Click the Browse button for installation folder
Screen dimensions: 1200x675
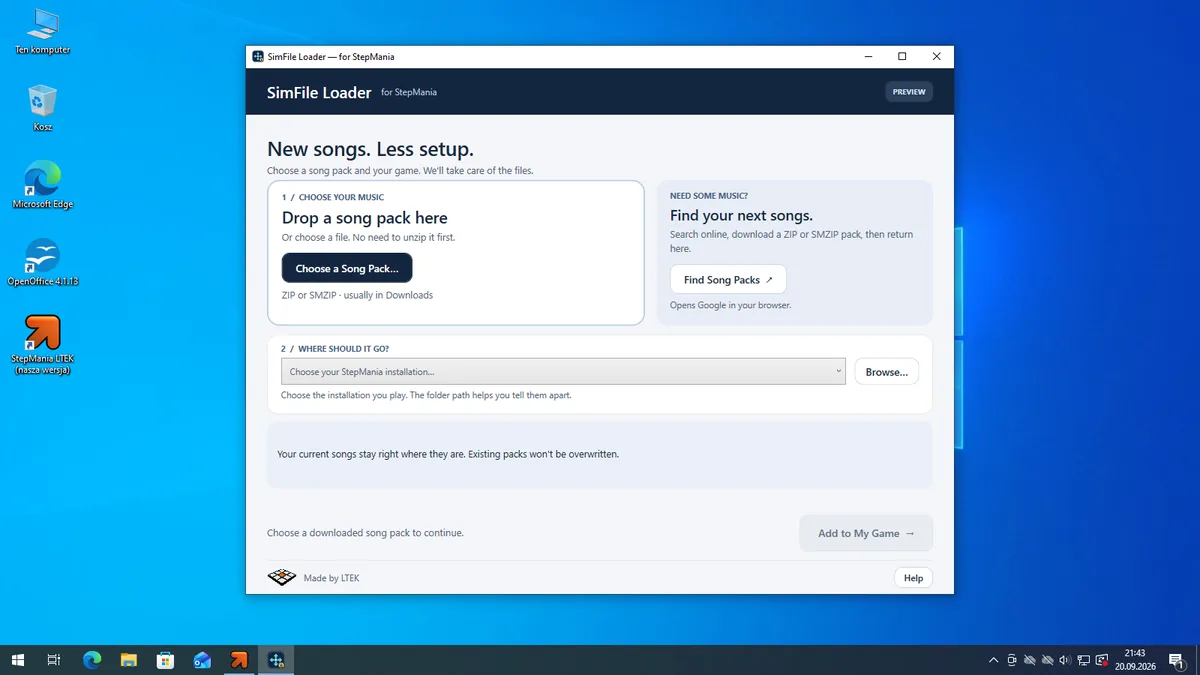coord(886,372)
